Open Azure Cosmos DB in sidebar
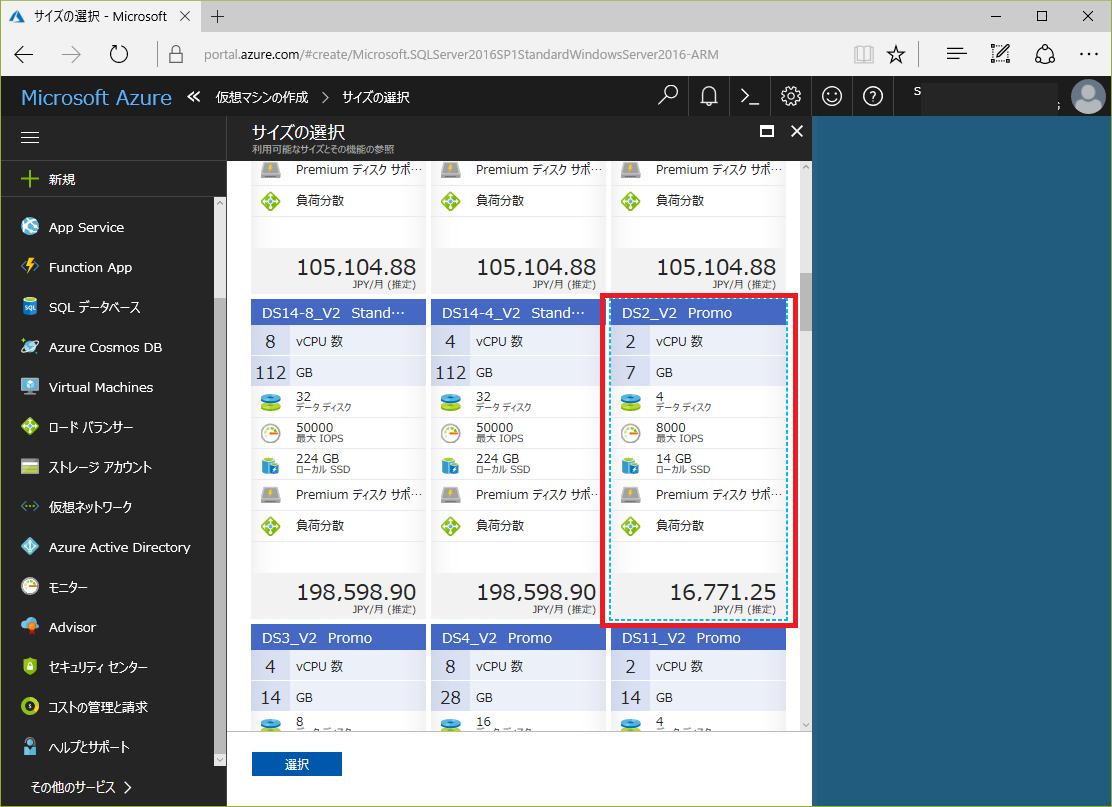1112x807 pixels. [107, 347]
